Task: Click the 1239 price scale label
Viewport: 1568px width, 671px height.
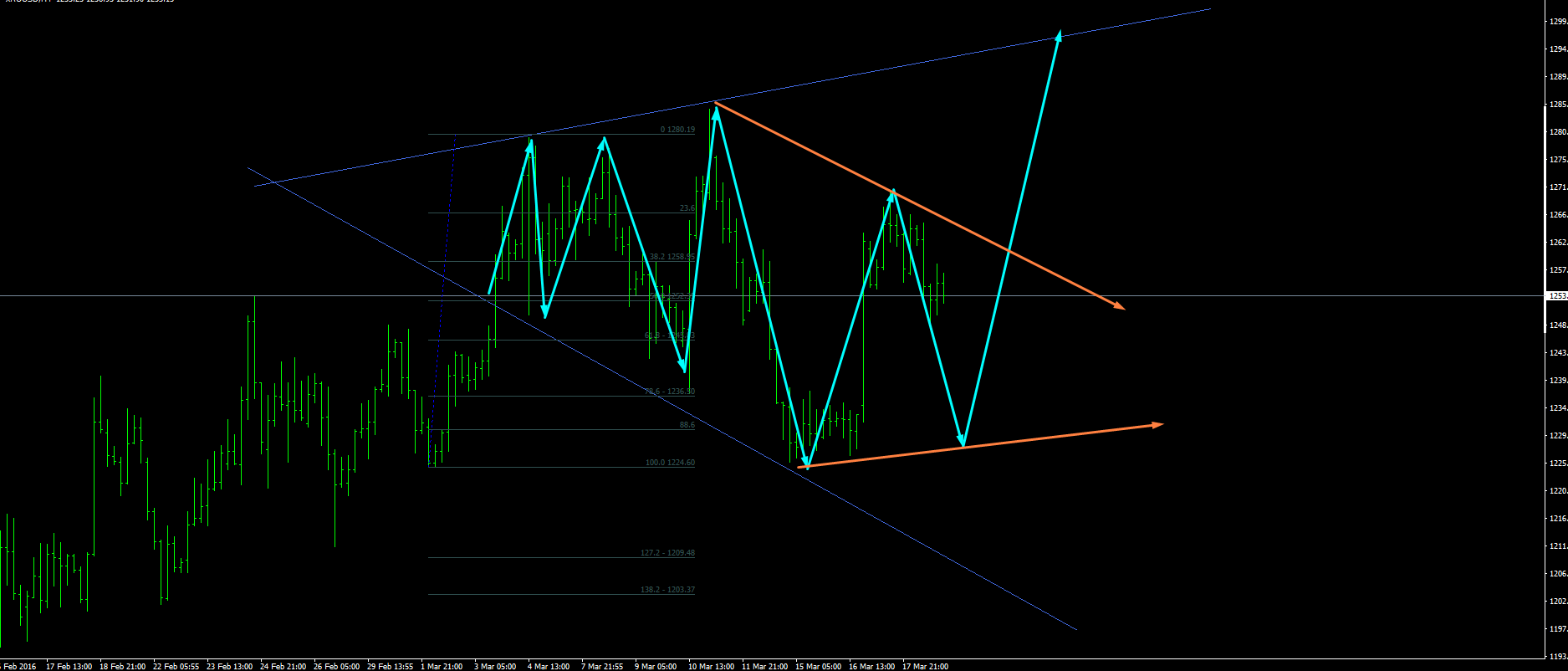Action: 1558,381
